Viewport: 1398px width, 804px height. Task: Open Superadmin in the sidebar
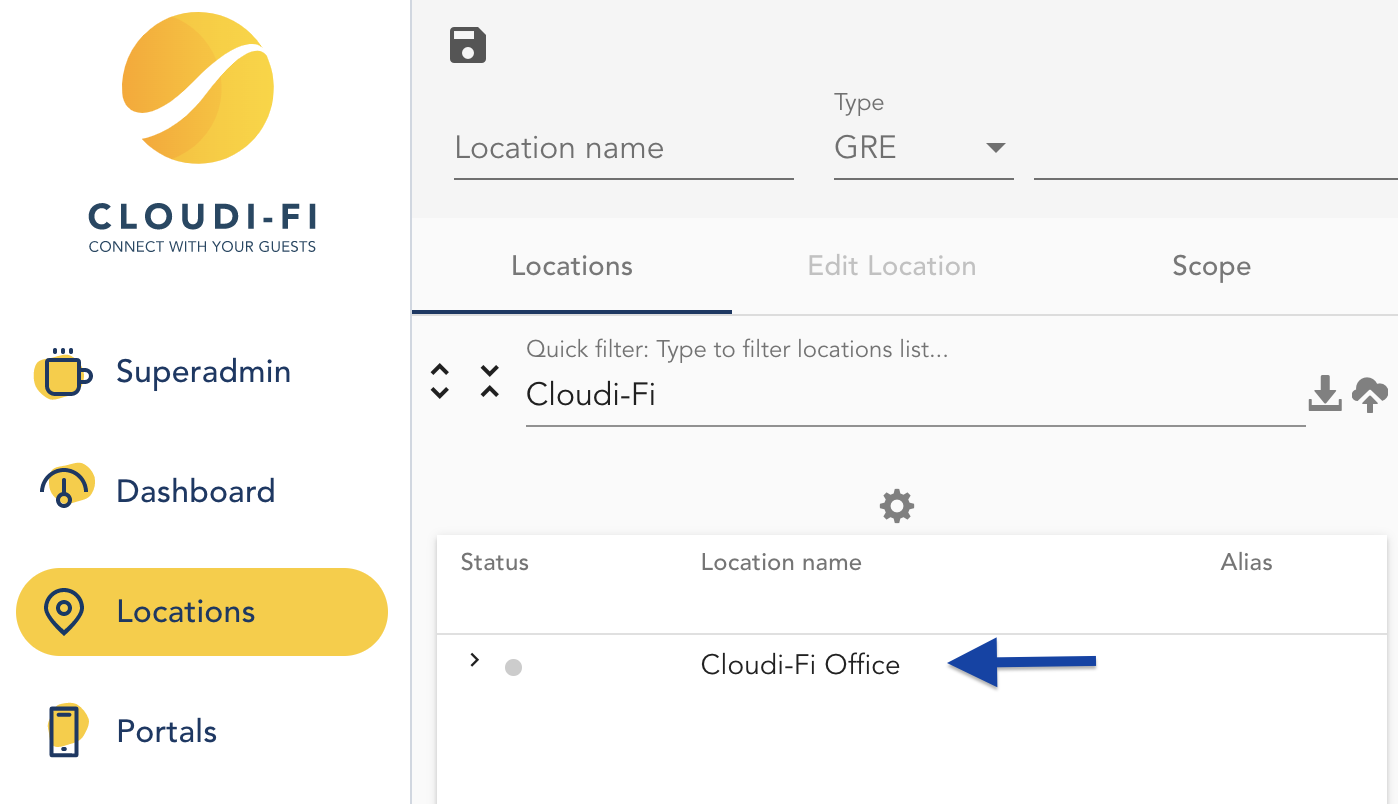pyautogui.click(x=203, y=372)
